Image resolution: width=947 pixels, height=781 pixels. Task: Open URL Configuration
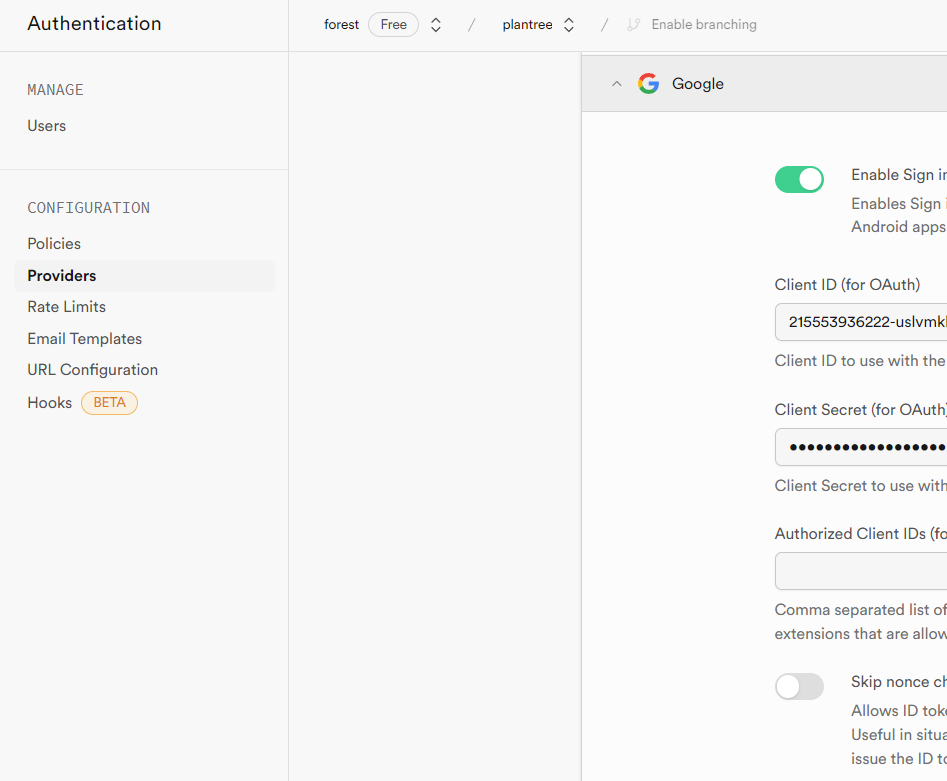(x=92, y=370)
